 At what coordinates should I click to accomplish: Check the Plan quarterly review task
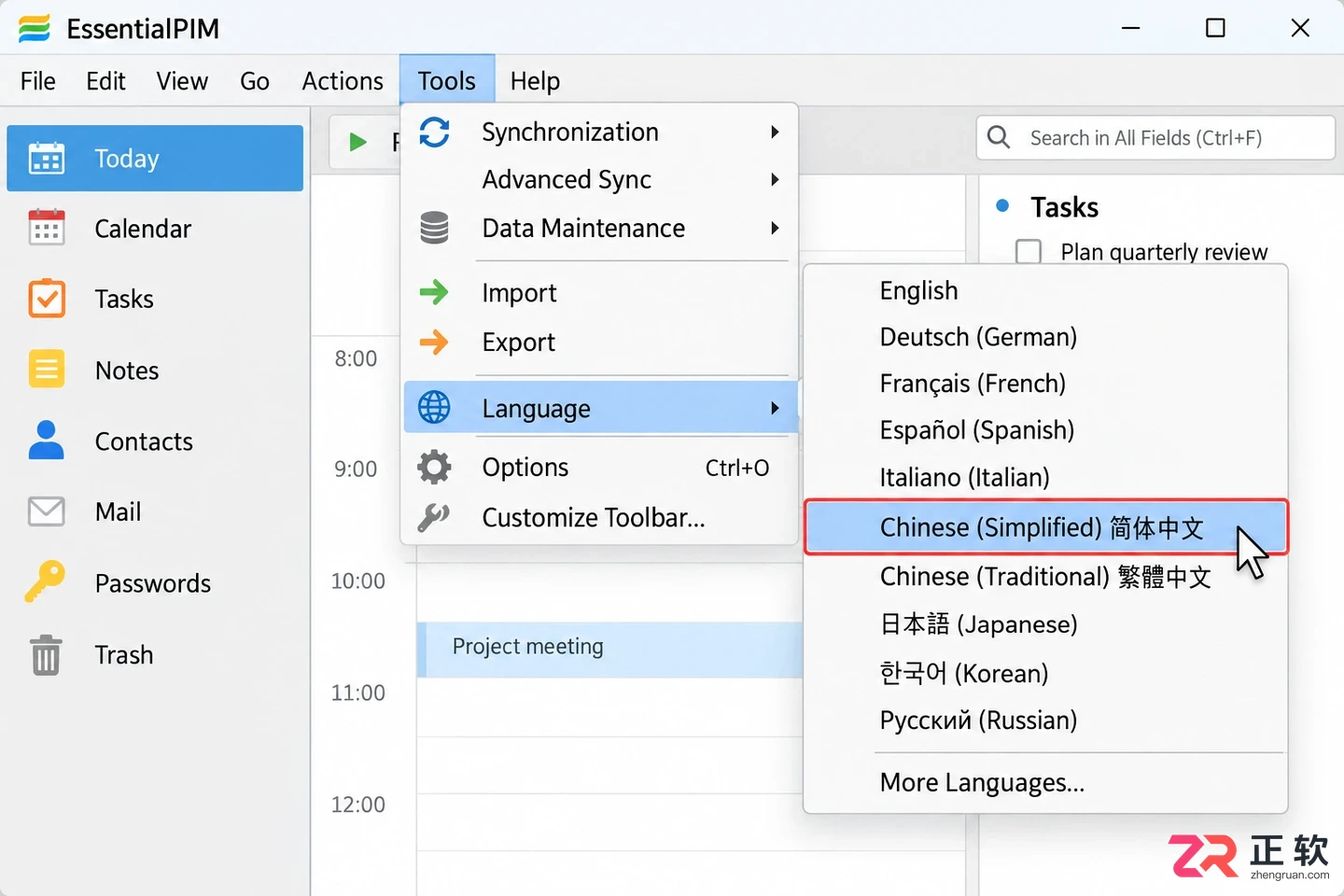point(1029,252)
